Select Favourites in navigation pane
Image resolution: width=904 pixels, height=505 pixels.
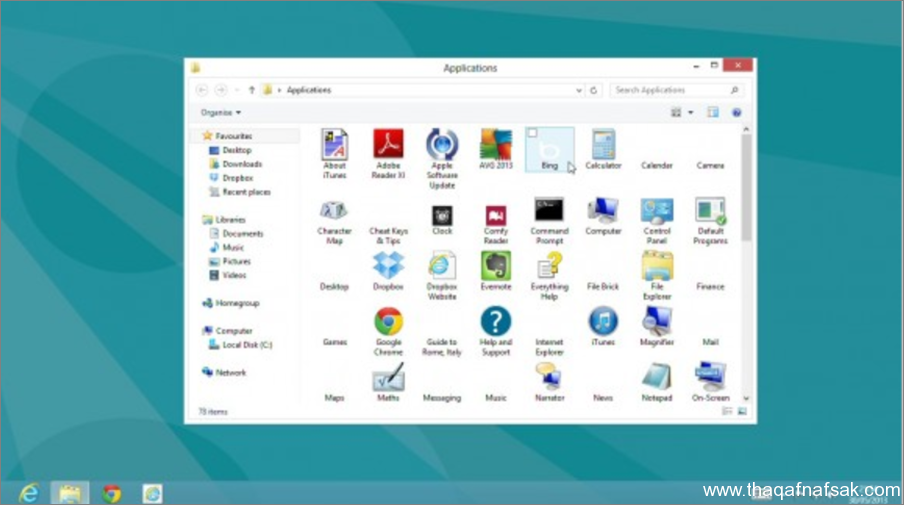pos(234,136)
